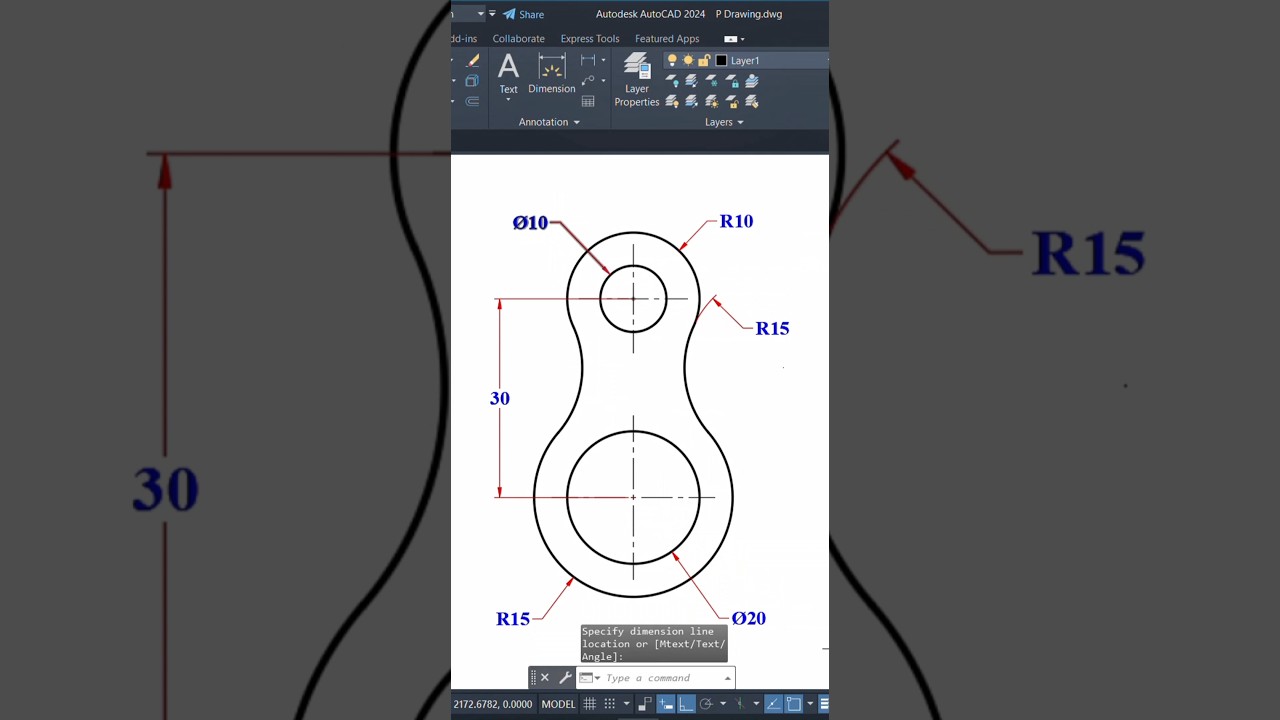The width and height of the screenshot is (1280, 720).
Task: Insert a Table from Annotation panel
Action: tap(588, 101)
